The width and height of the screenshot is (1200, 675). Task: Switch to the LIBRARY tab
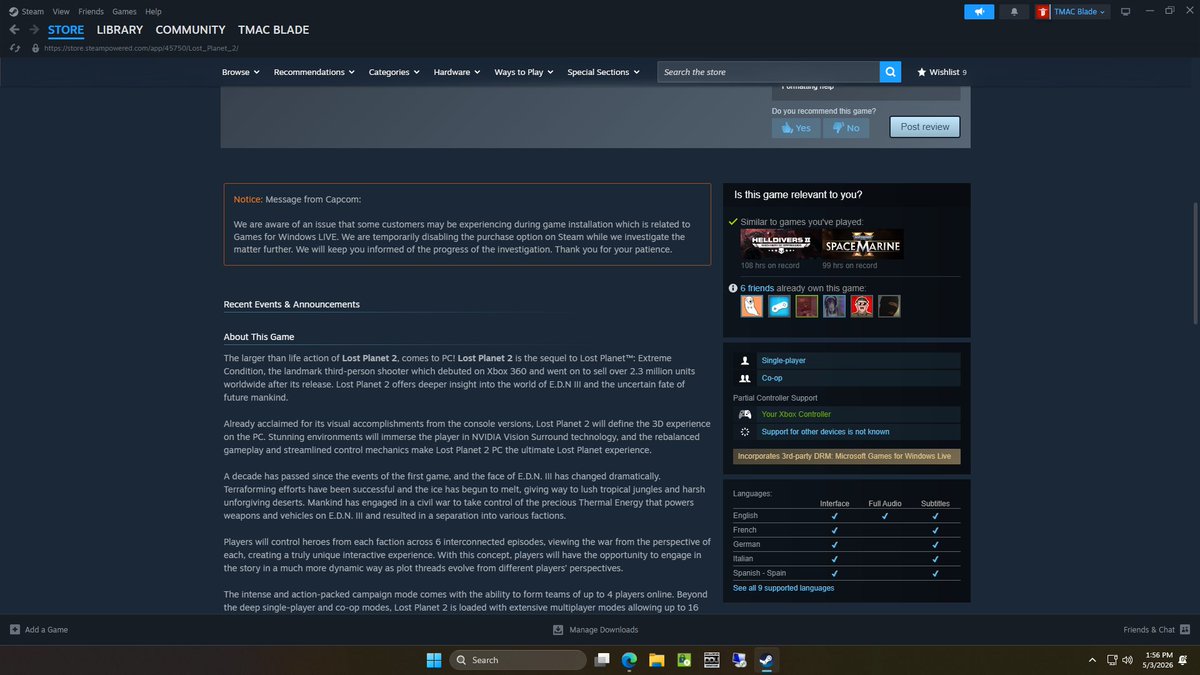tap(120, 30)
